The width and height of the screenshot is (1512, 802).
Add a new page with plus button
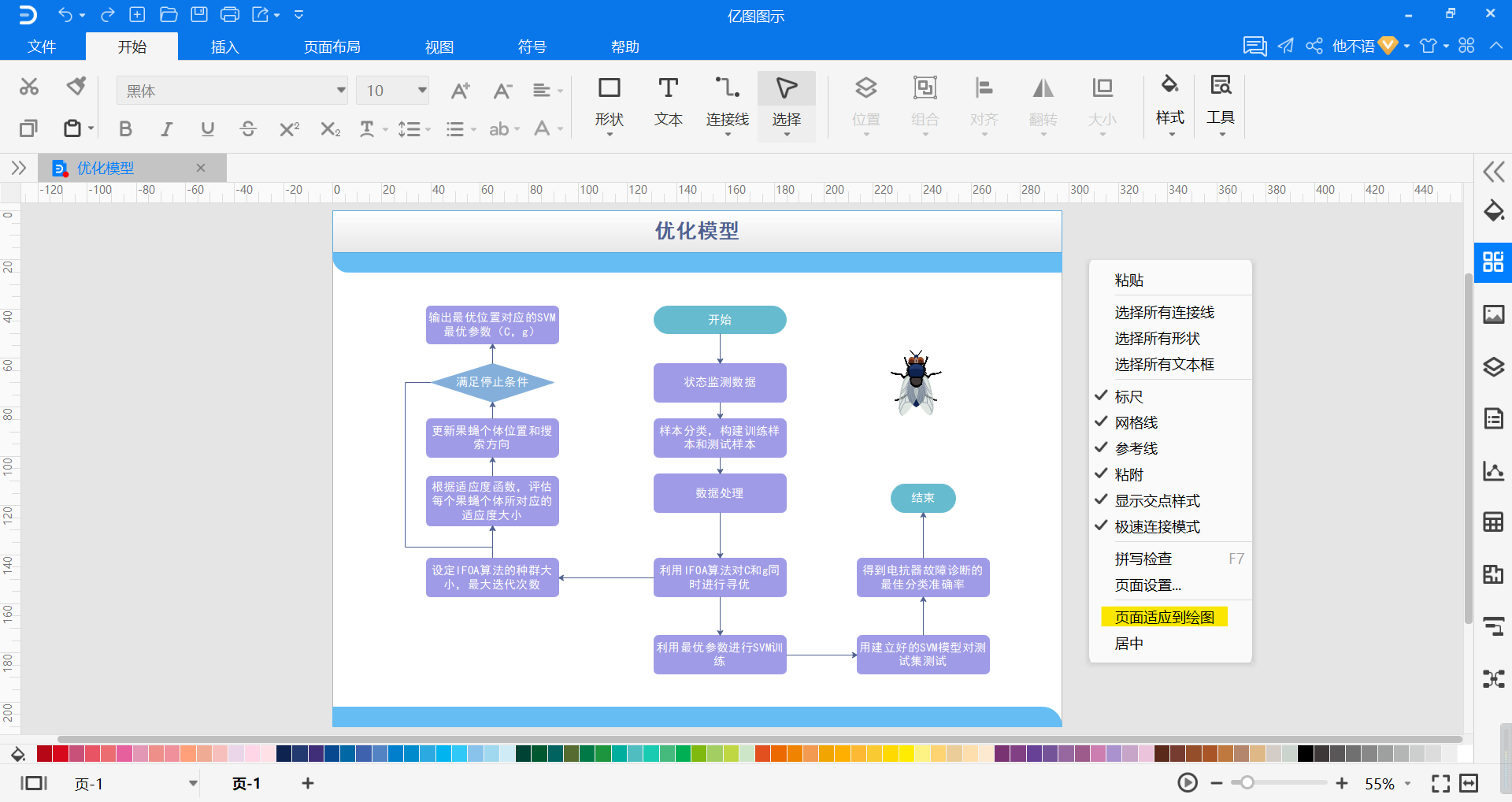[x=308, y=783]
